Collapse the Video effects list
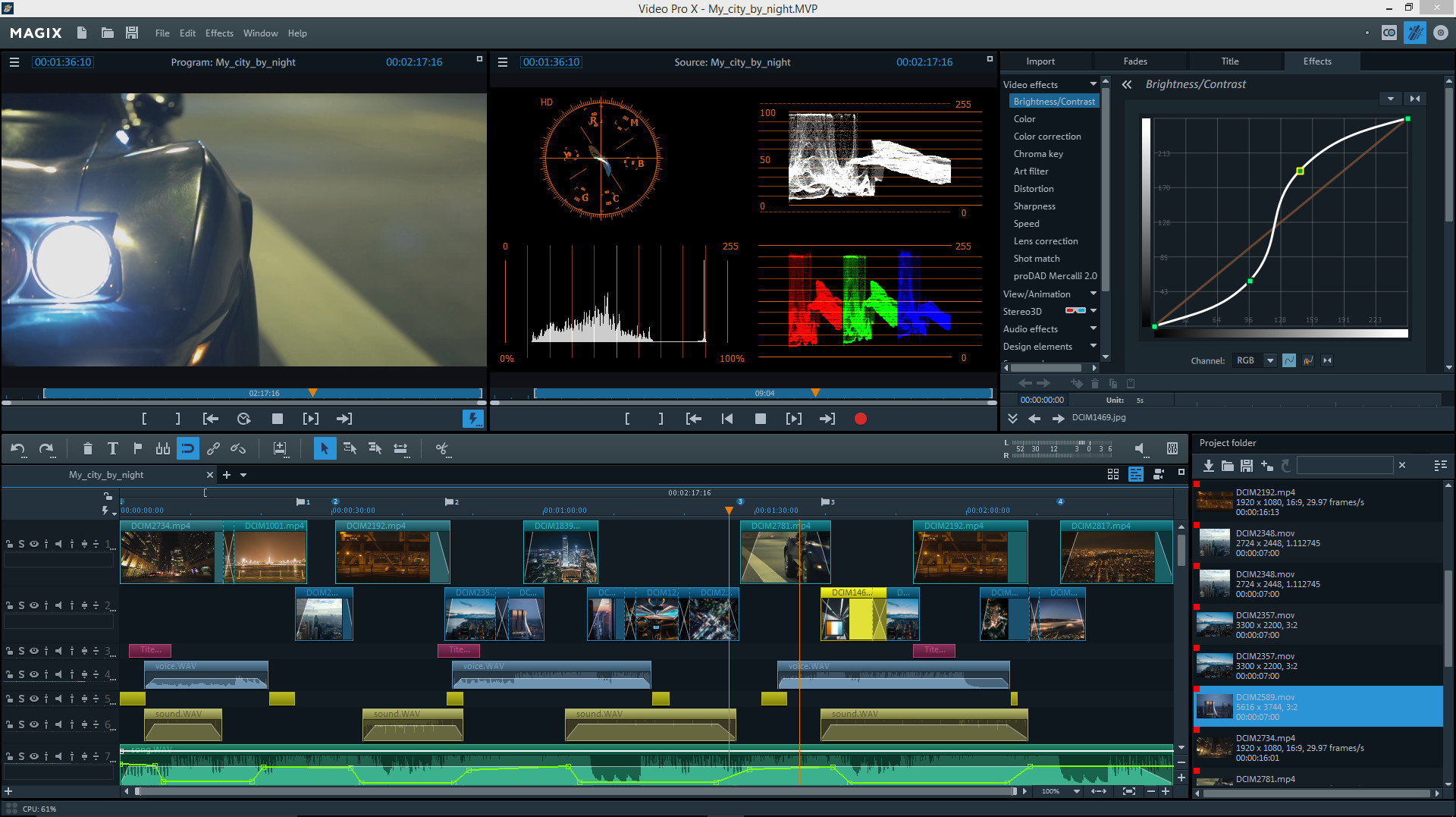This screenshot has width=1456, height=817. (x=1093, y=84)
